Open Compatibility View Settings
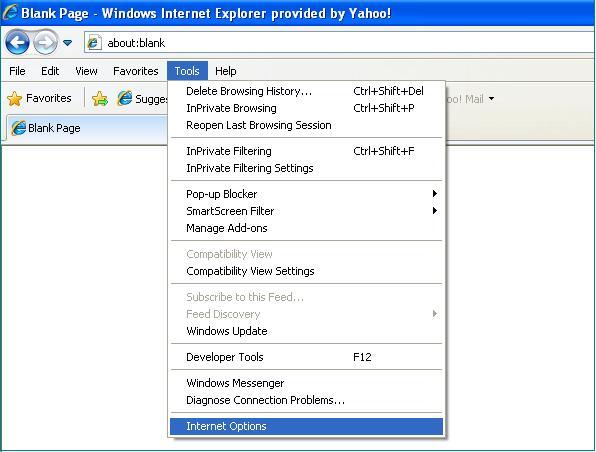The height and width of the screenshot is (452, 596). [306, 271]
